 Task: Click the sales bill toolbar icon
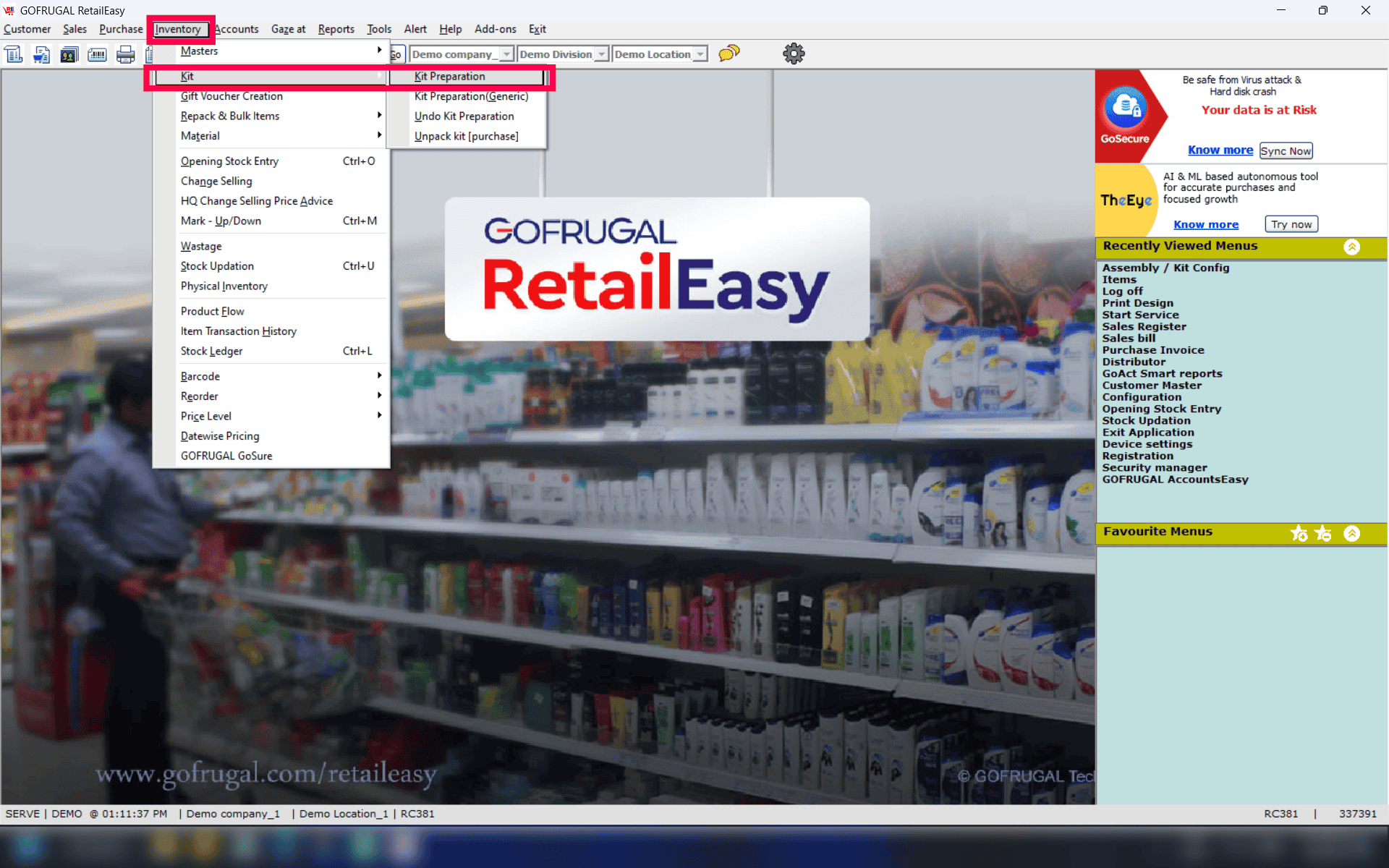coord(14,54)
